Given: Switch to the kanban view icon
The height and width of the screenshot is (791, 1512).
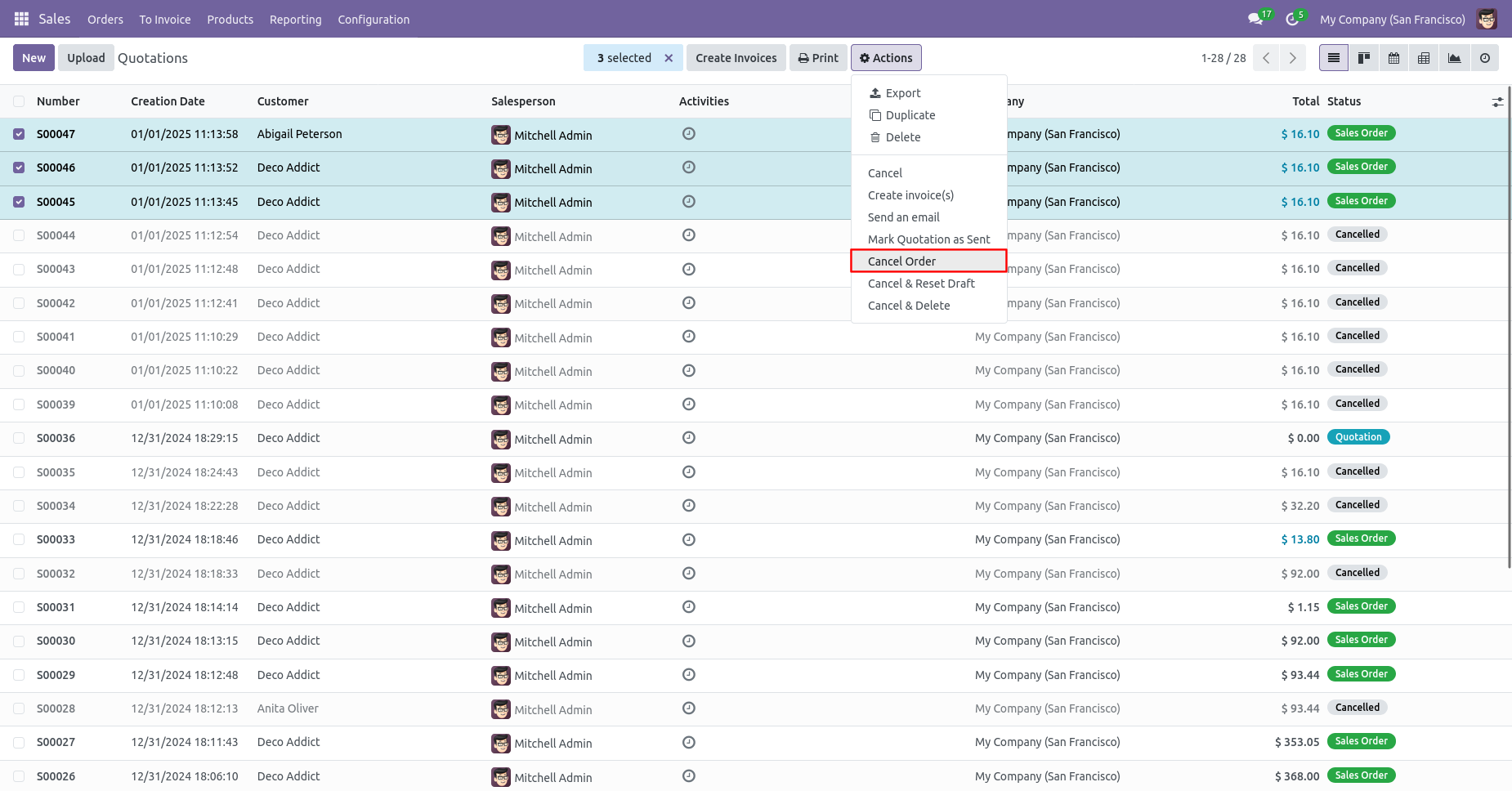Looking at the screenshot, I should (x=1364, y=58).
